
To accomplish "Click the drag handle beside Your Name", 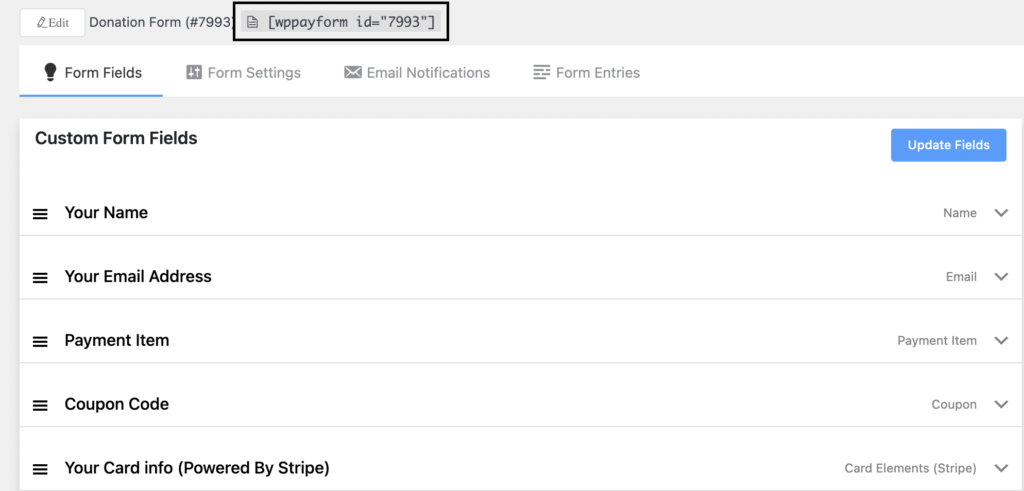I will [40, 214].
